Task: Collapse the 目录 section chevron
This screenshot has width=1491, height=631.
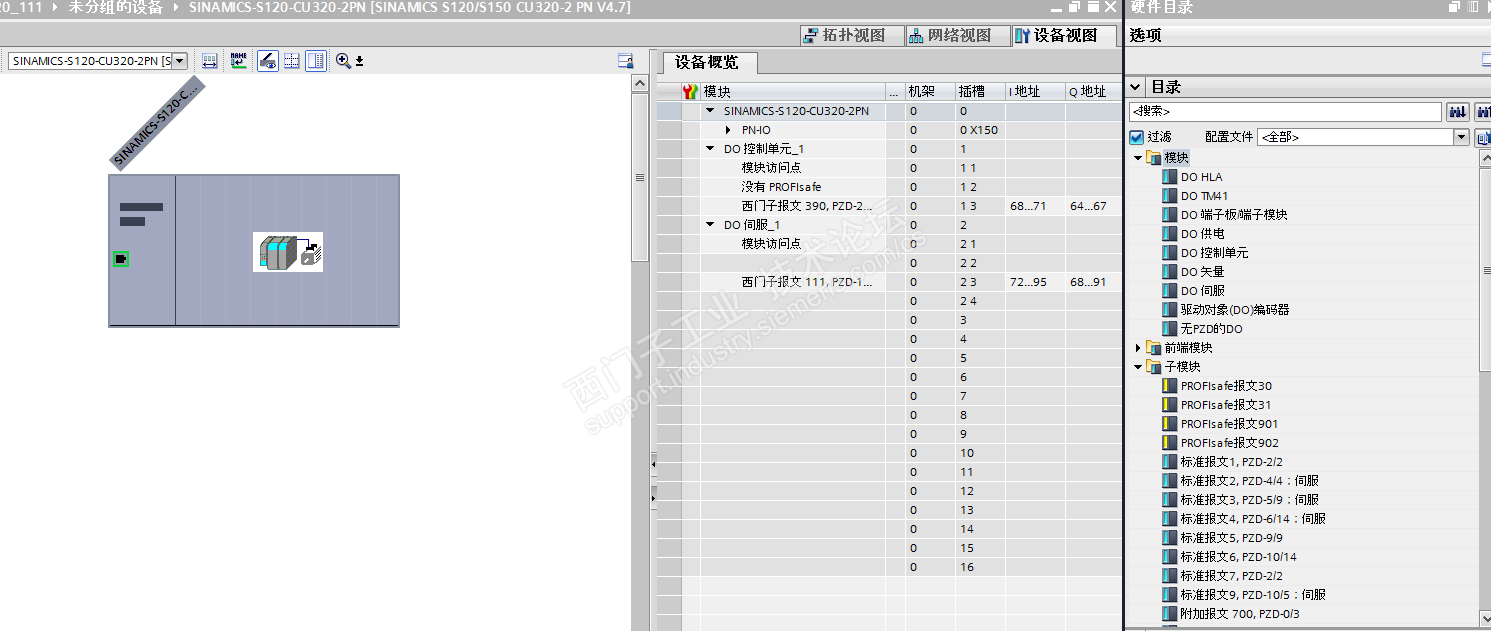Action: click(1136, 87)
